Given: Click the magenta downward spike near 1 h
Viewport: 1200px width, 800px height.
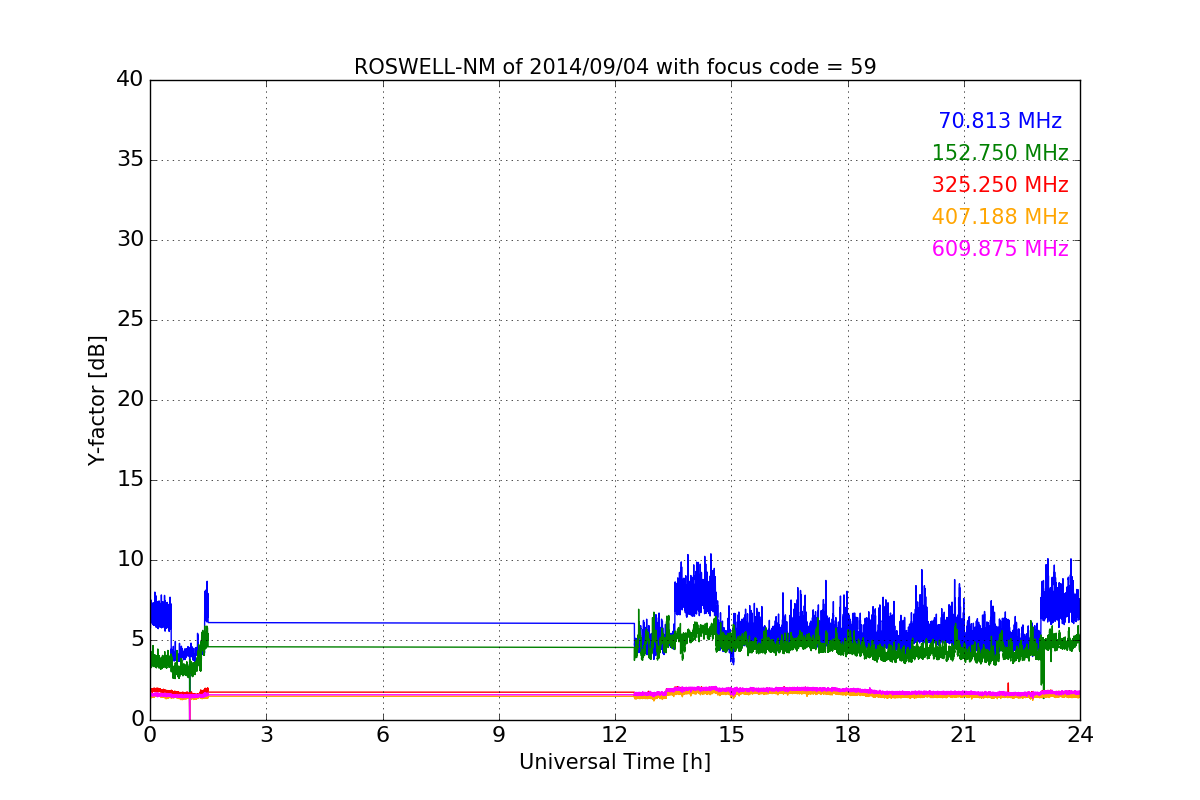Looking at the screenshot, I should [x=190, y=708].
